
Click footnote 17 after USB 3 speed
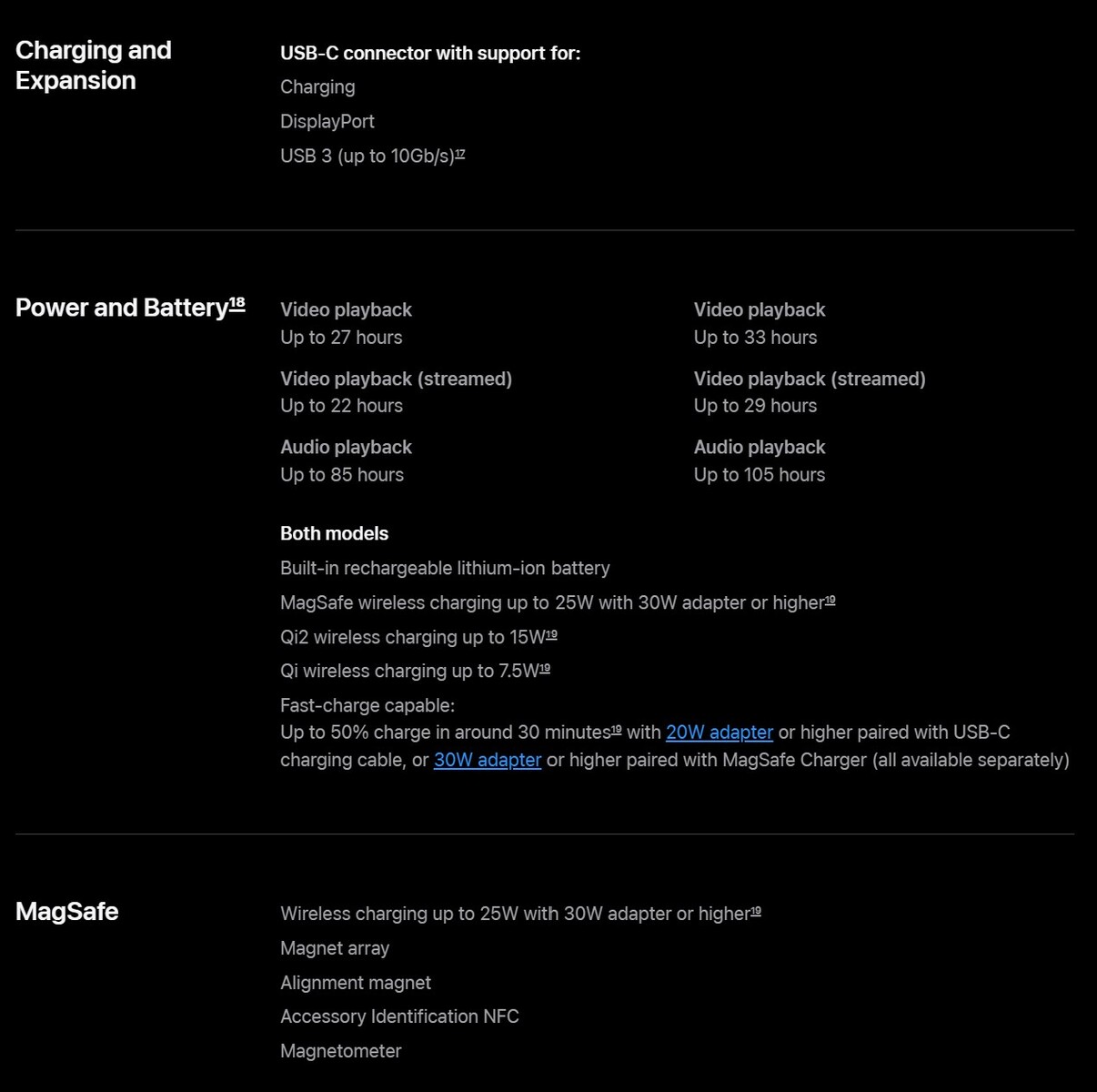(x=460, y=154)
